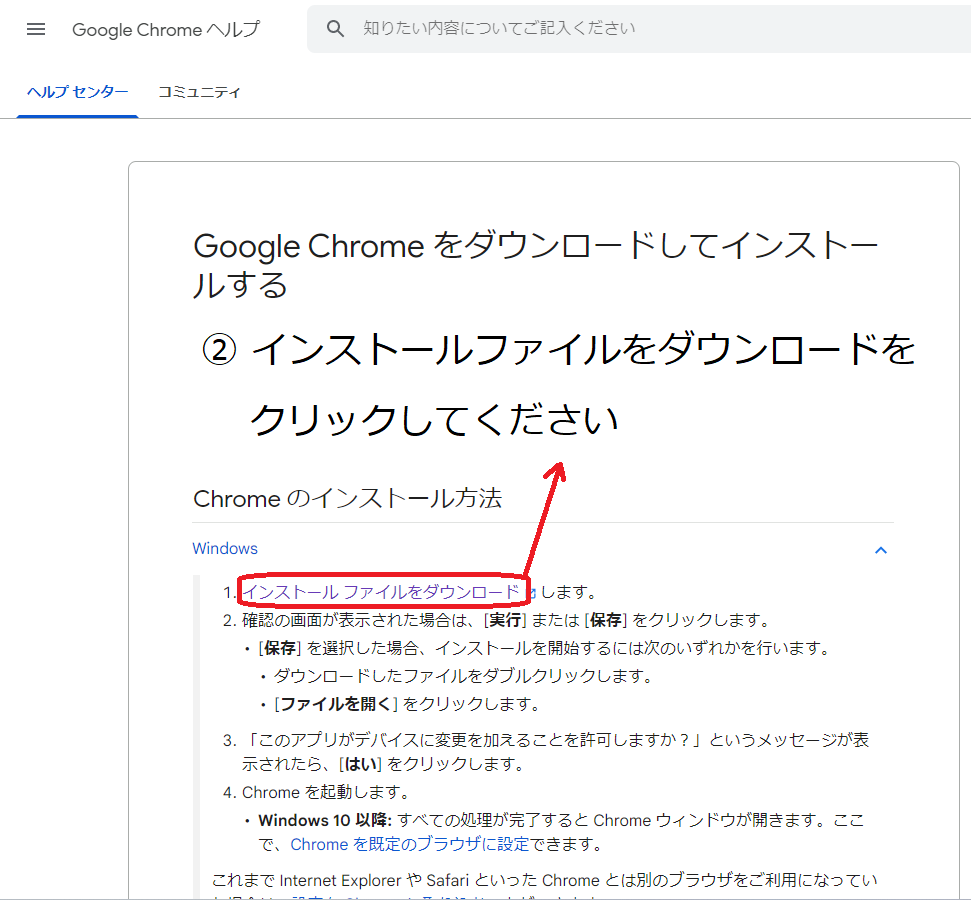Open インストール ファイルをダウンロード link
This screenshot has width=971, height=900.
pyautogui.click(x=381, y=592)
